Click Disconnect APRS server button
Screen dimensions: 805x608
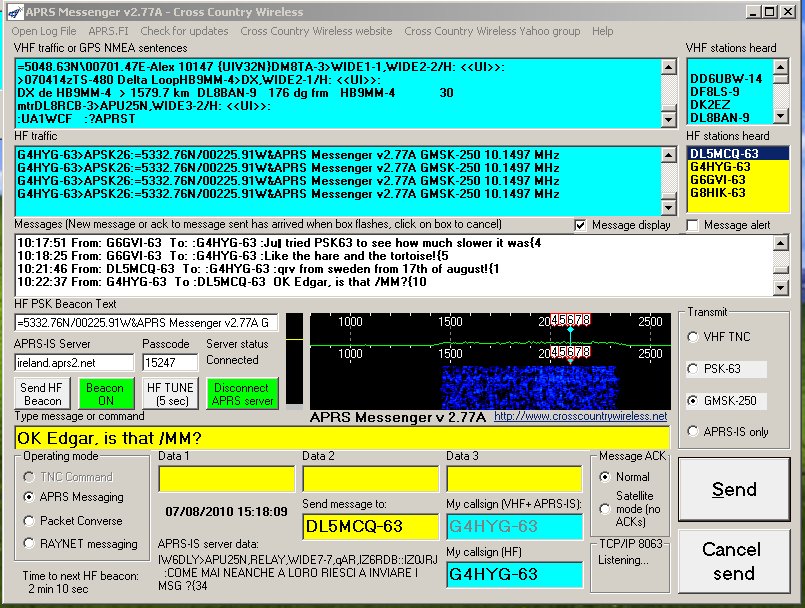242,394
